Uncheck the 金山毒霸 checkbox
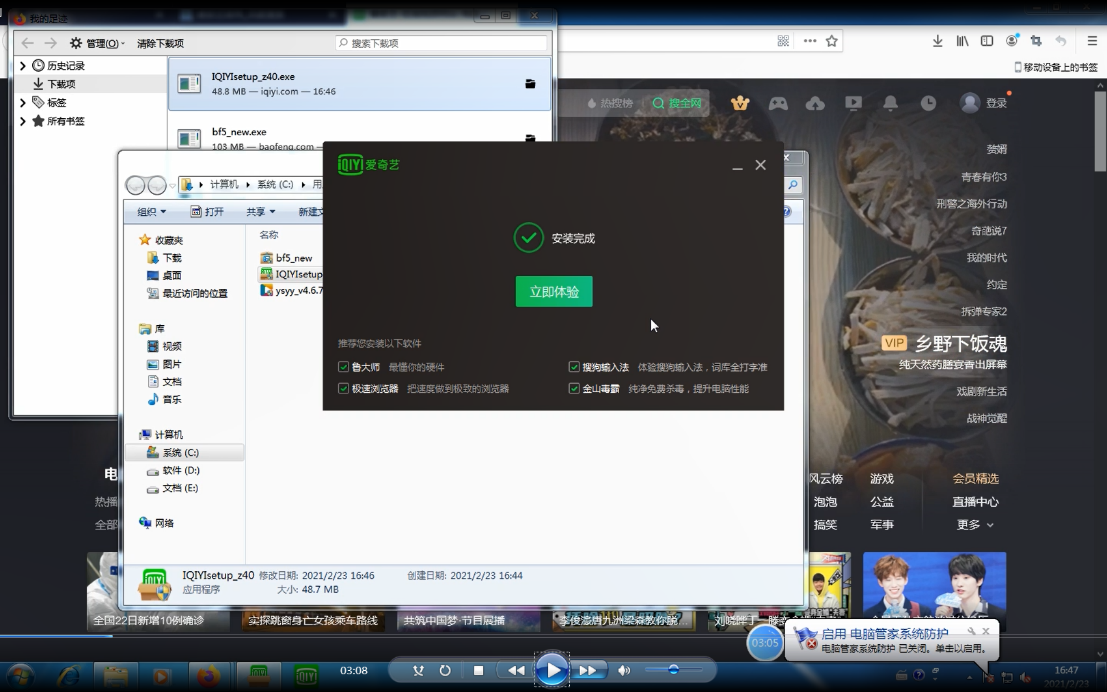The image size is (1107, 692). pos(574,388)
